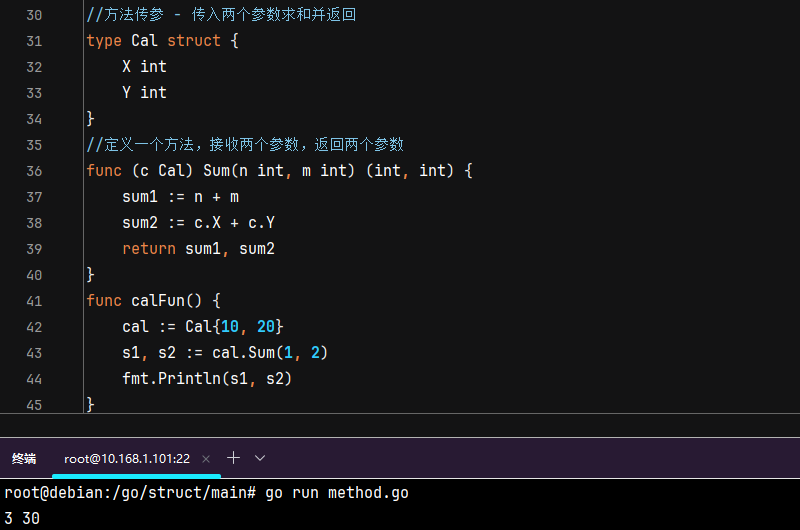Click line number 36 in the gutter

(33, 171)
